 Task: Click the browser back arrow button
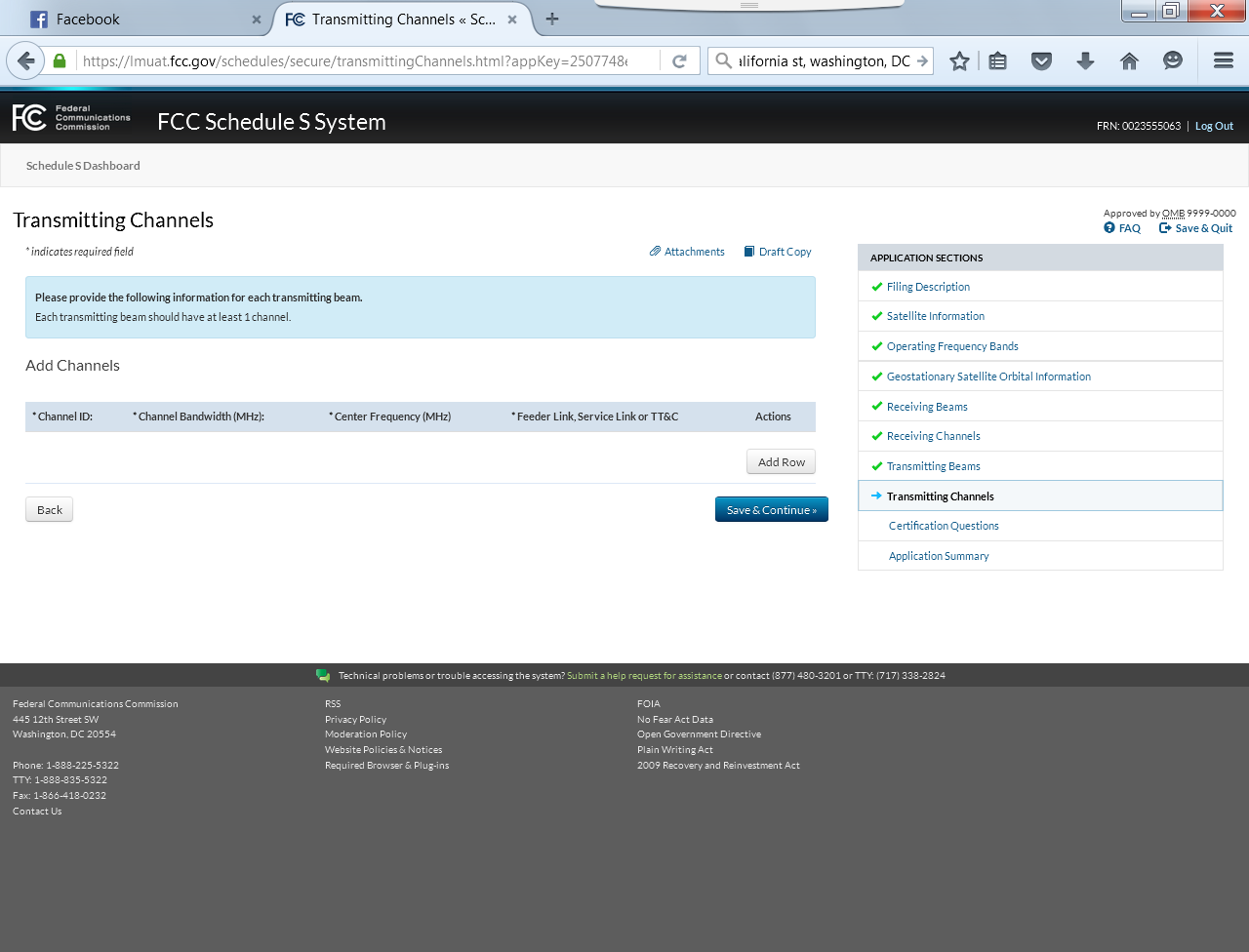click(26, 60)
